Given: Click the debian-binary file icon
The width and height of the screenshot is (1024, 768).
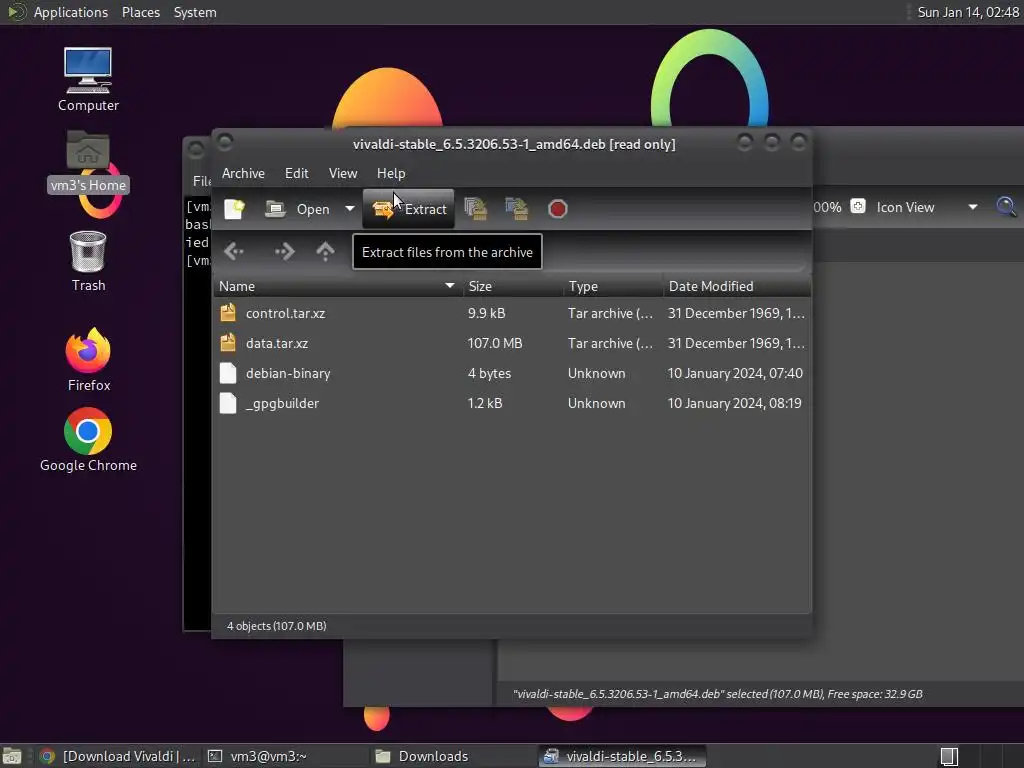Looking at the screenshot, I should click(x=228, y=373).
